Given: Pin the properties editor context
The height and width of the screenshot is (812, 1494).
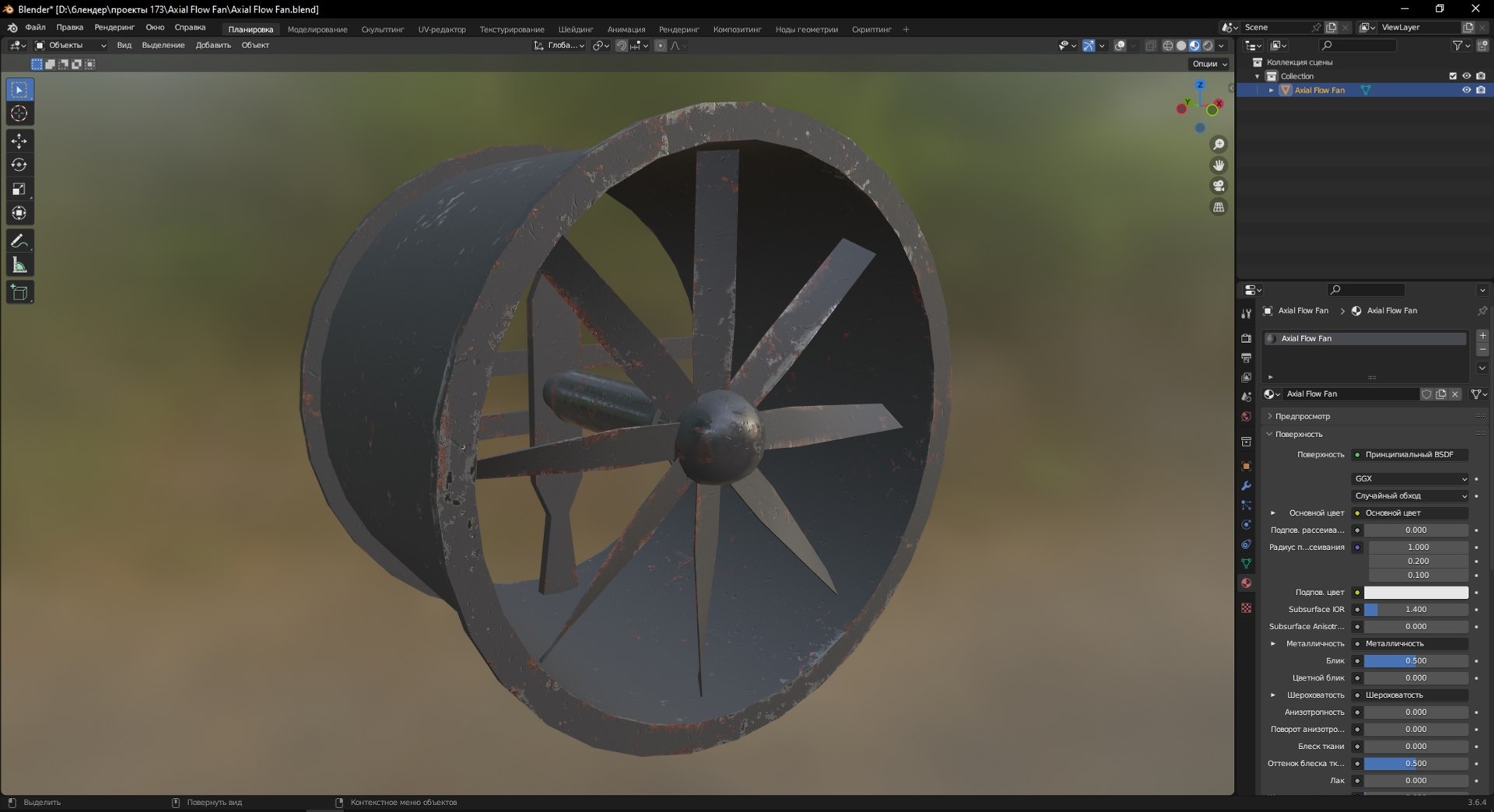Looking at the screenshot, I should tap(1482, 310).
